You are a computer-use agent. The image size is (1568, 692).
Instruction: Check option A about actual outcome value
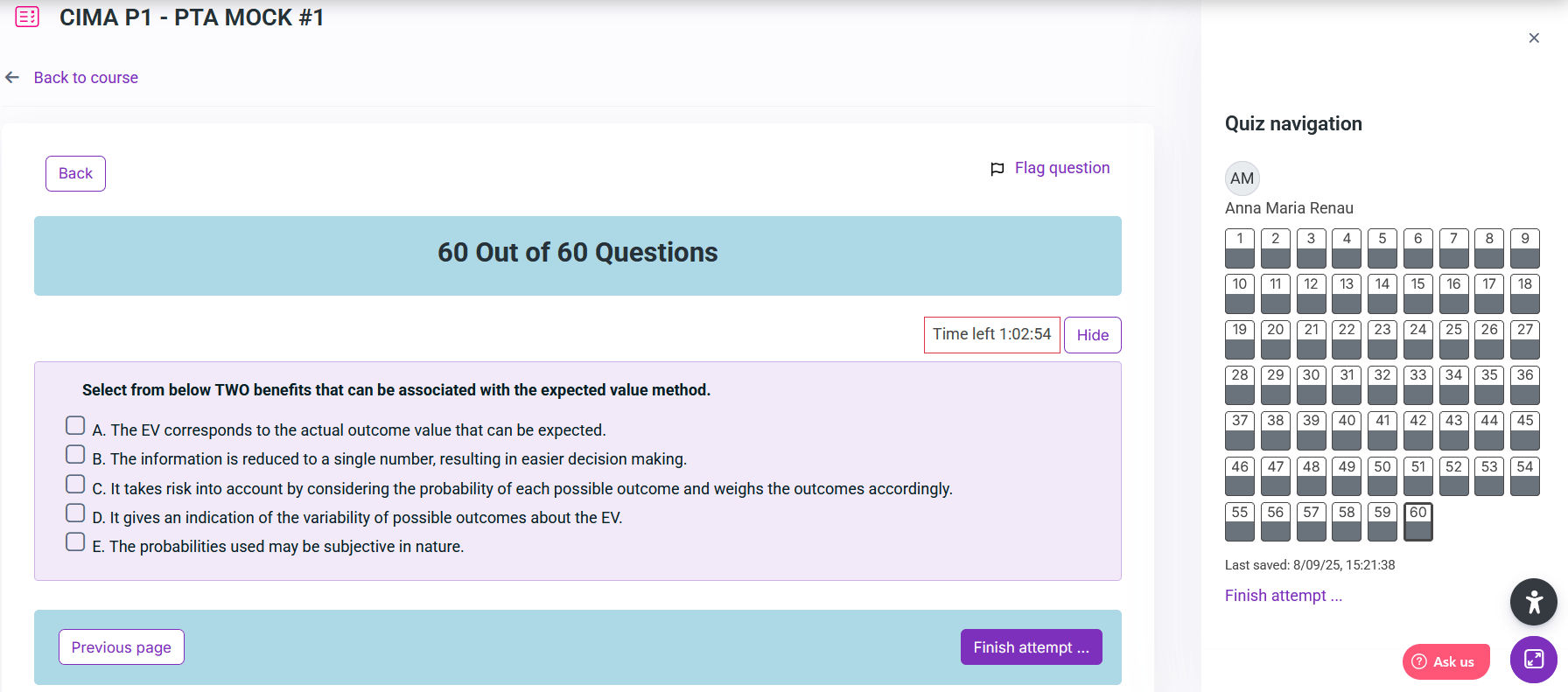click(x=75, y=426)
